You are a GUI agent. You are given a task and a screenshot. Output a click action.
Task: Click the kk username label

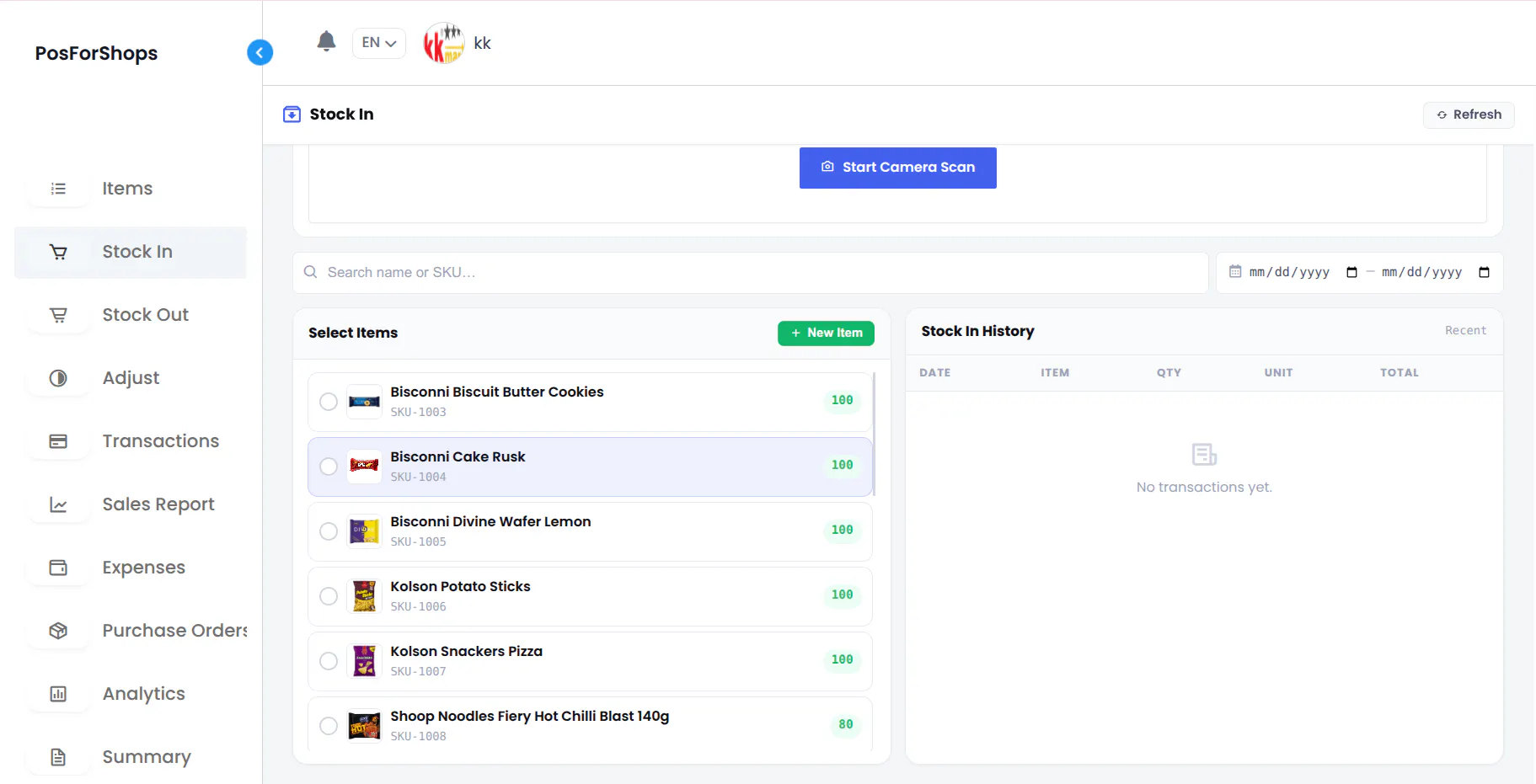click(x=482, y=43)
